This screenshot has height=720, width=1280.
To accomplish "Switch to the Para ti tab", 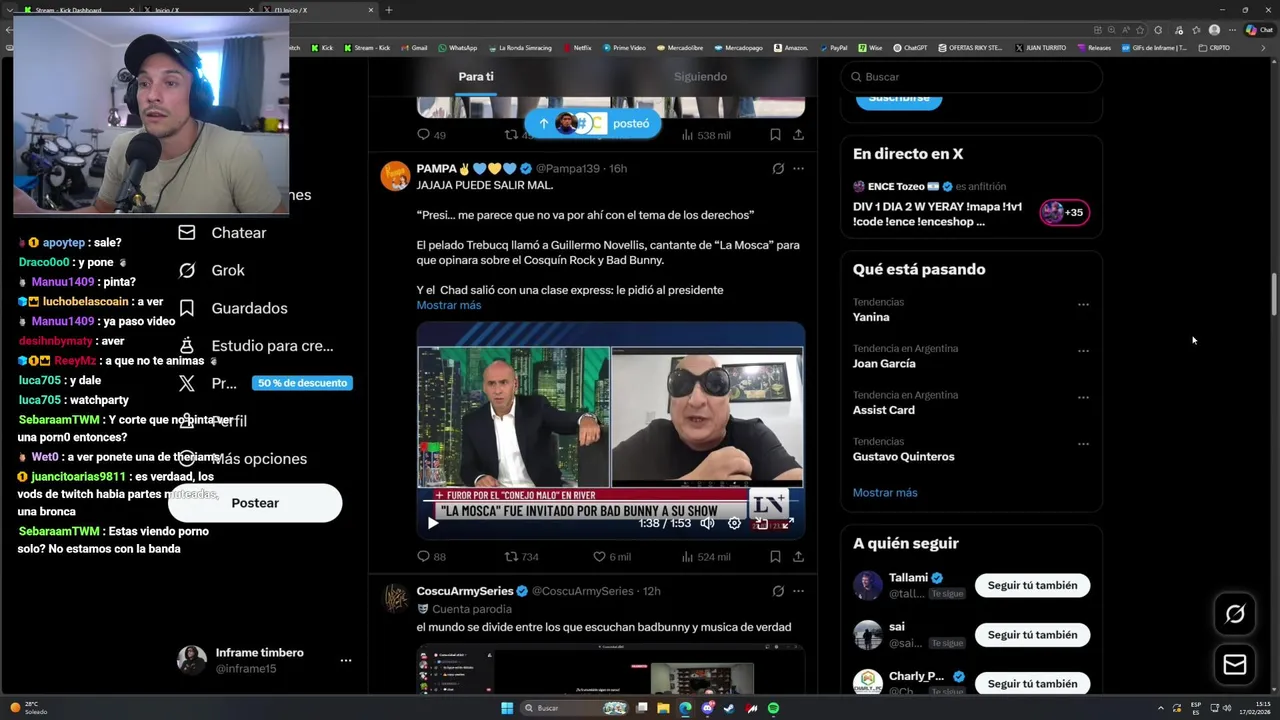I will click(476, 76).
